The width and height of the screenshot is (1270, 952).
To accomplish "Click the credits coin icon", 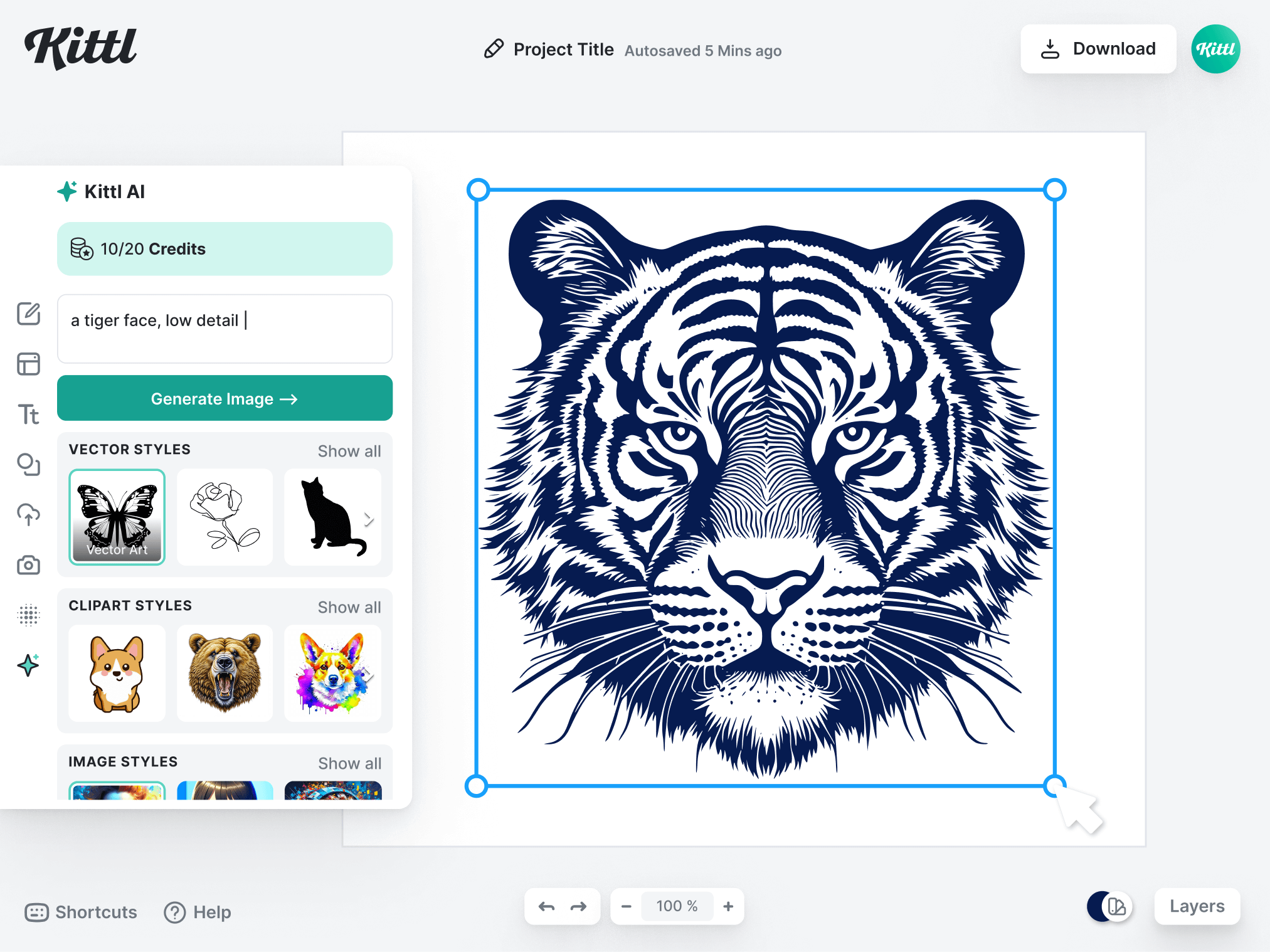I will pyautogui.click(x=82, y=249).
